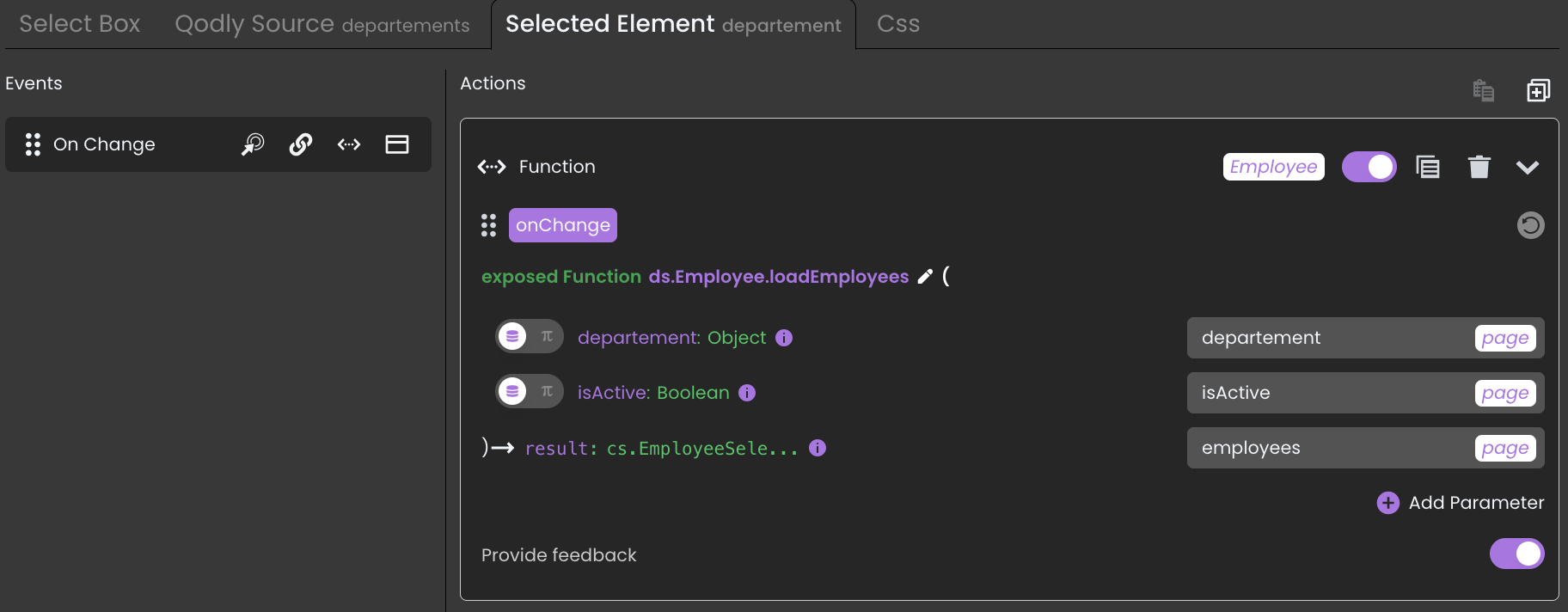Switch isActive parameter source type toggle

point(530,392)
